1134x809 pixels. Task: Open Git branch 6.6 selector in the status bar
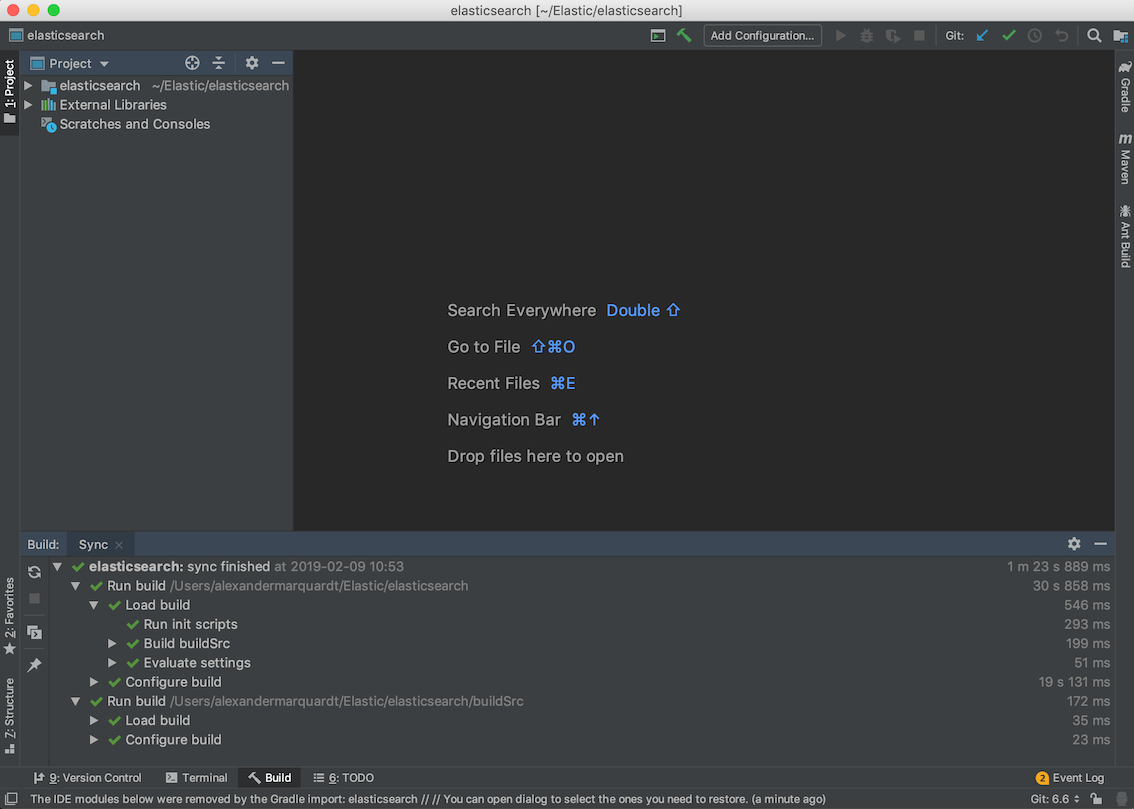click(x=1055, y=799)
